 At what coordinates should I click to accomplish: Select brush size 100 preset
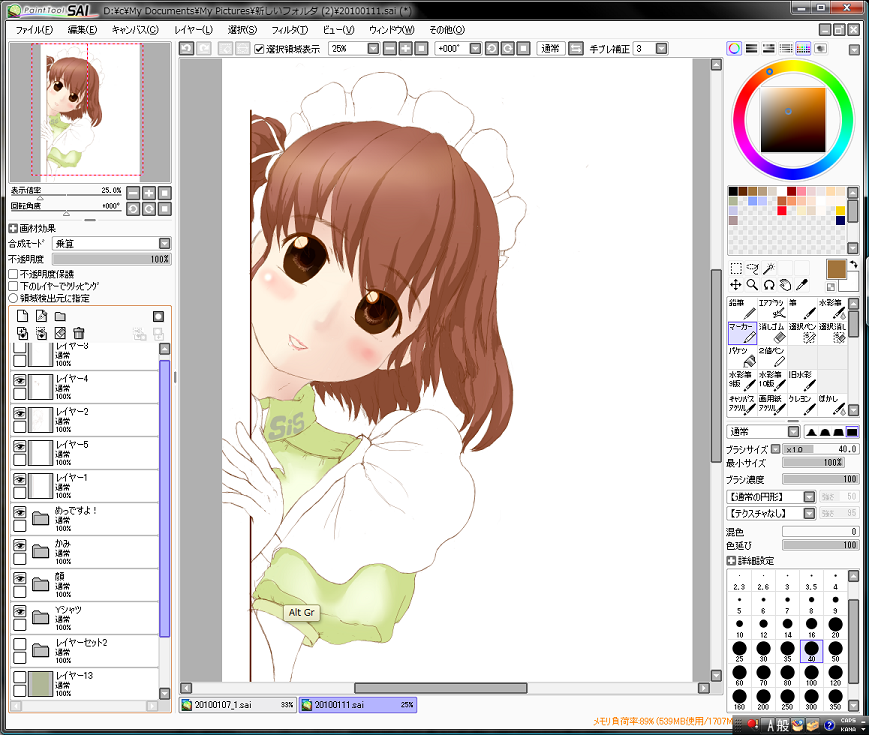[811, 675]
